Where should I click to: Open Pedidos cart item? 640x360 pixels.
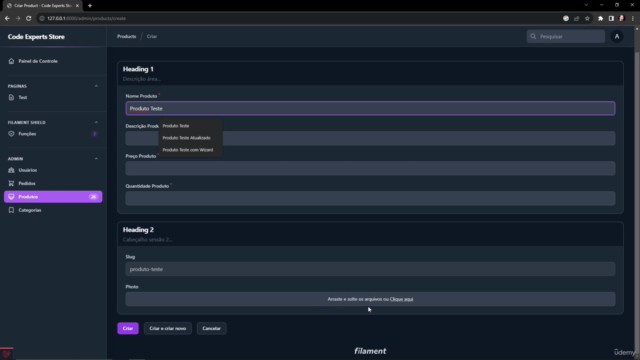(x=53, y=184)
